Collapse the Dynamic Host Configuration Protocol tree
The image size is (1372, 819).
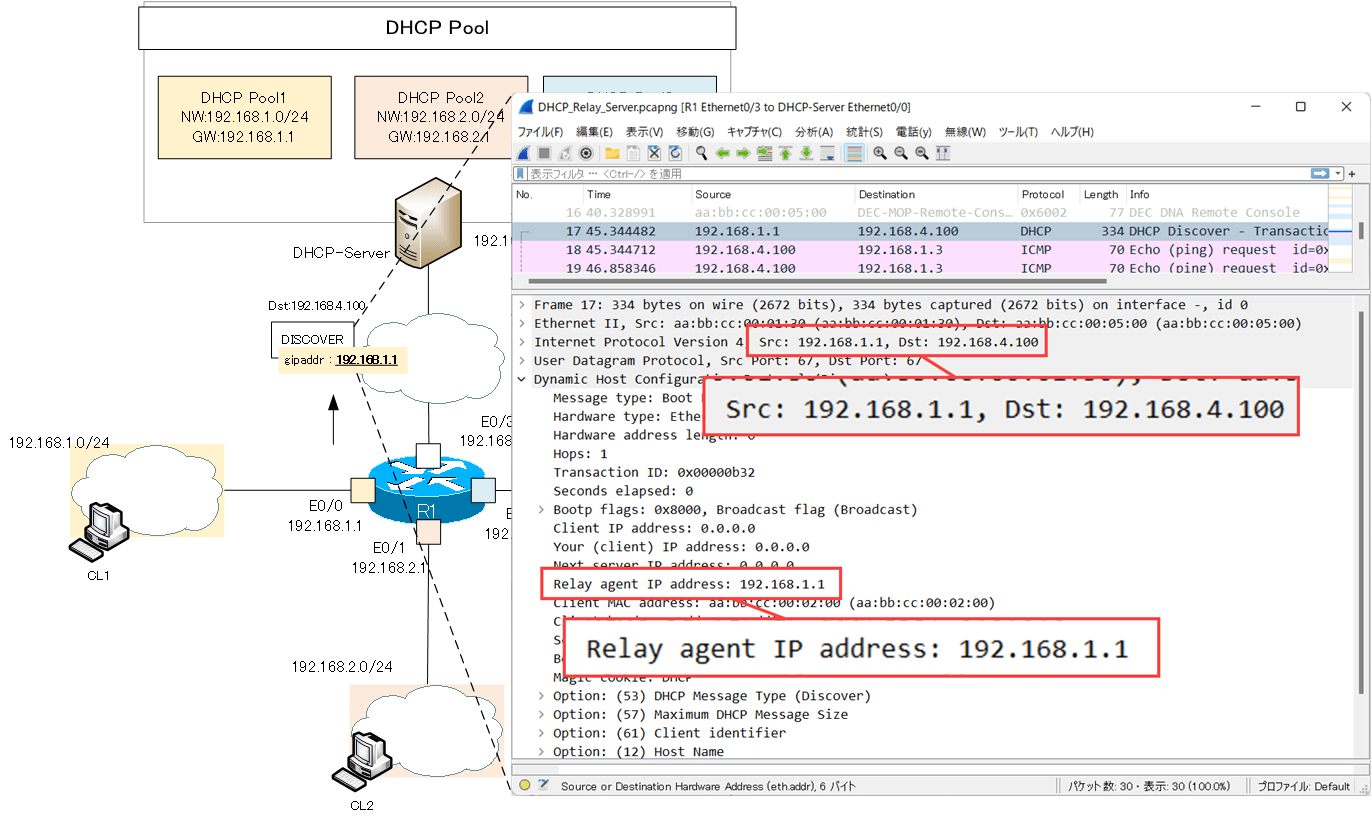pyautogui.click(x=523, y=379)
